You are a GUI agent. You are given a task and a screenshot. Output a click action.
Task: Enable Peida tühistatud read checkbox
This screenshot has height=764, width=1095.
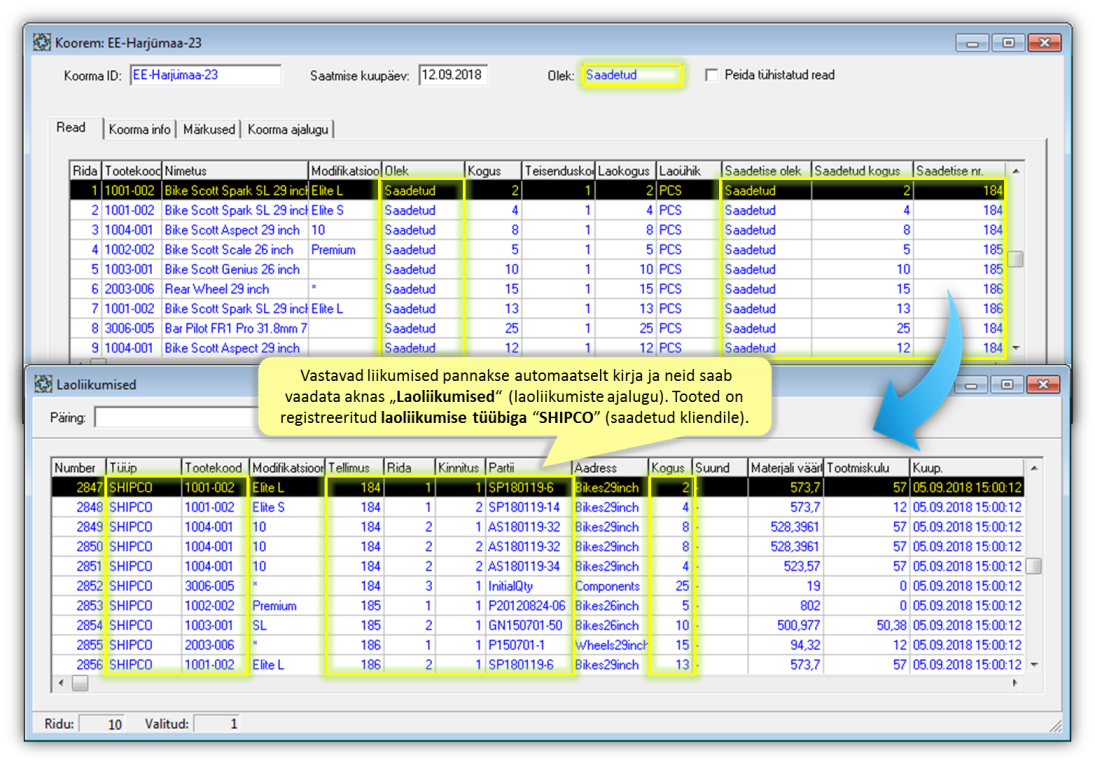pos(711,75)
